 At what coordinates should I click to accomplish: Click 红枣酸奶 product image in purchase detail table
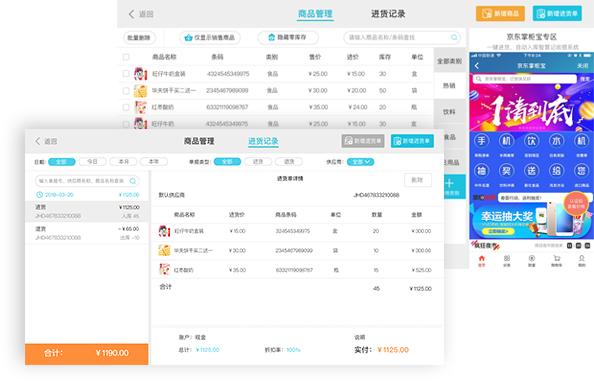[x=164, y=270]
